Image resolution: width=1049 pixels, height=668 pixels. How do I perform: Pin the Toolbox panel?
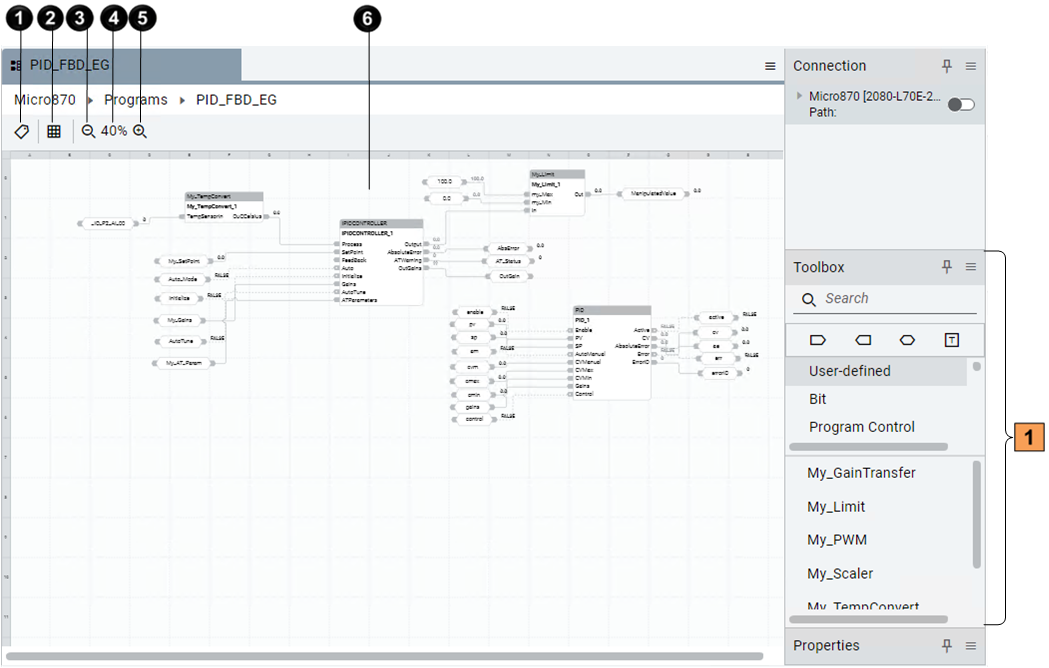coord(947,267)
